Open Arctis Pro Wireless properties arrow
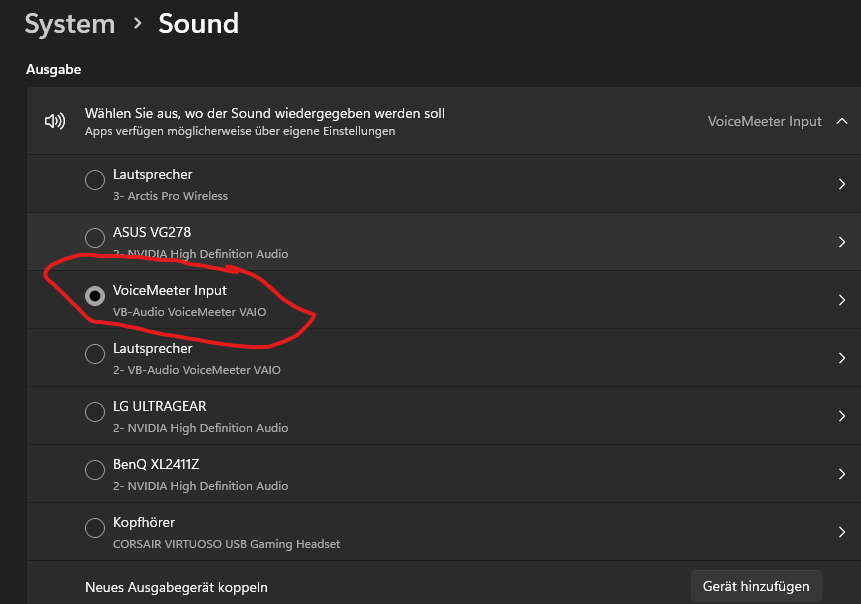861x604 pixels. [841, 184]
